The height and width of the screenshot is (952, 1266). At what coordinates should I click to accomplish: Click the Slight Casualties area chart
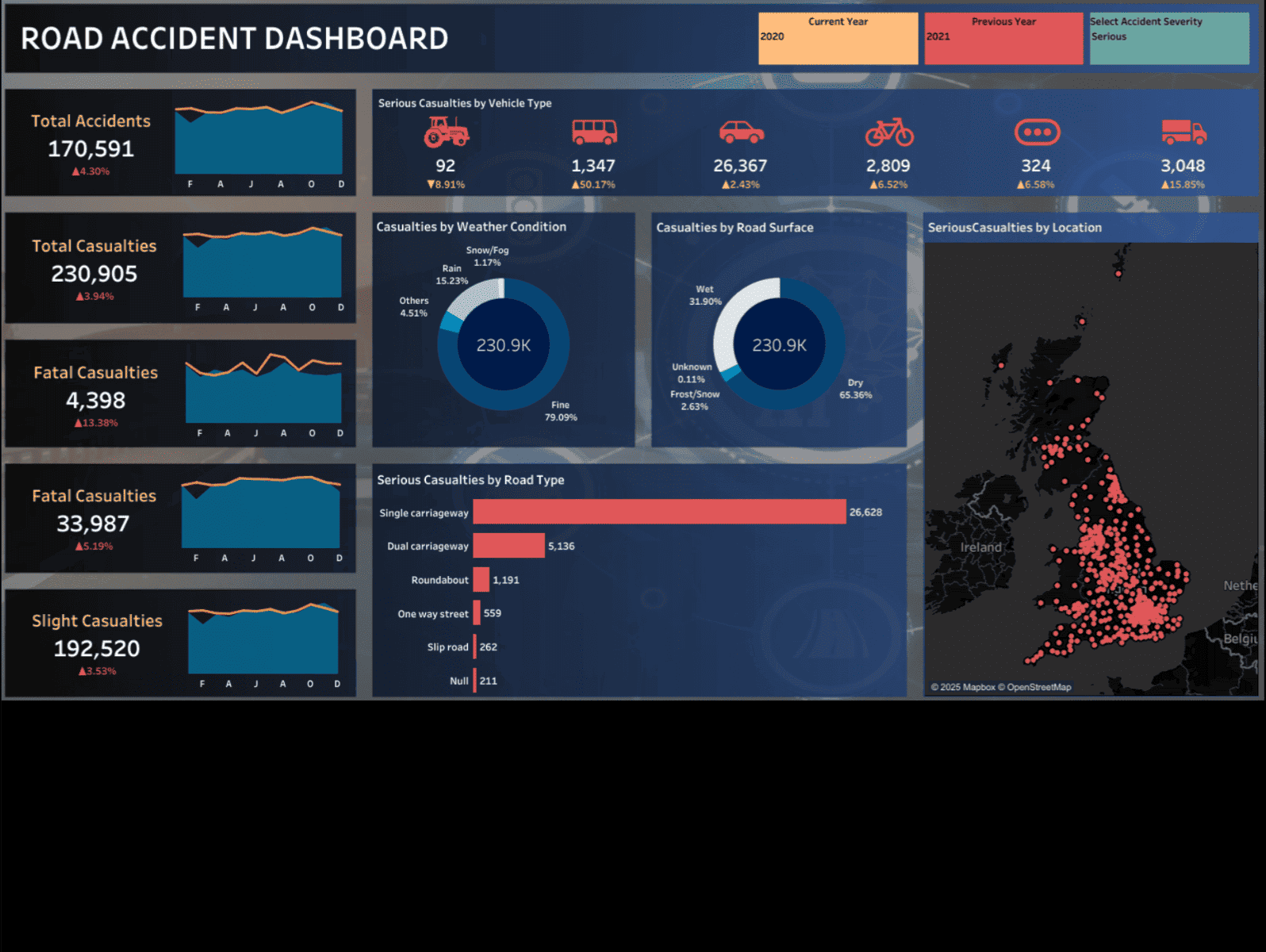(x=263, y=642)
